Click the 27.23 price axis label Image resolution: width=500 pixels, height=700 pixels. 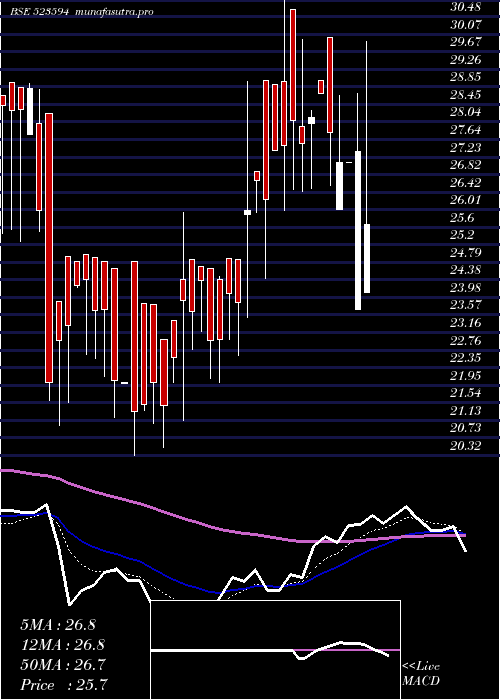pyautogui.click(x=465, y=147)
